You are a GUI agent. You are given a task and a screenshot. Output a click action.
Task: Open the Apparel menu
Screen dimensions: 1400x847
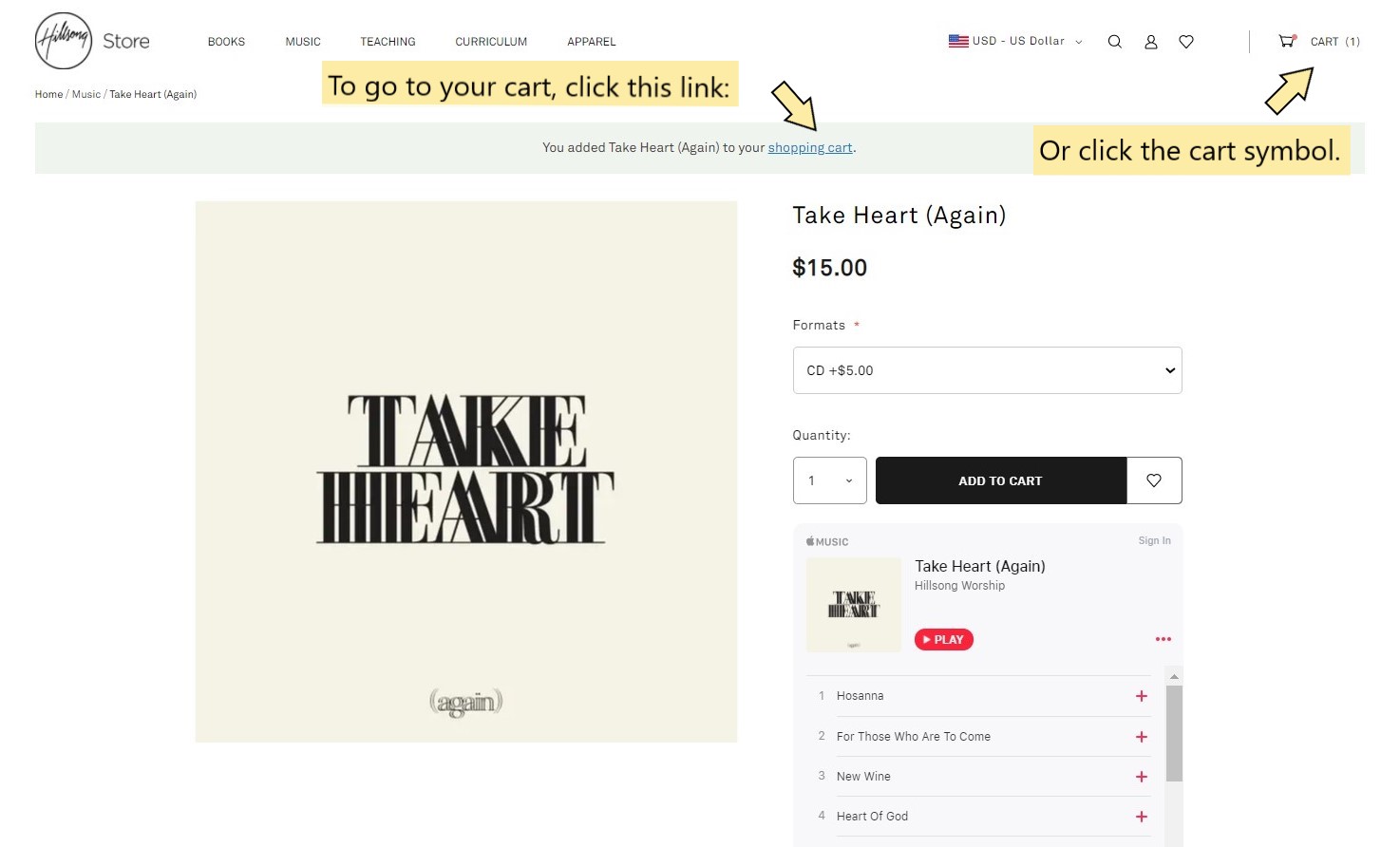pyautogui.click(x=591, y=42)
